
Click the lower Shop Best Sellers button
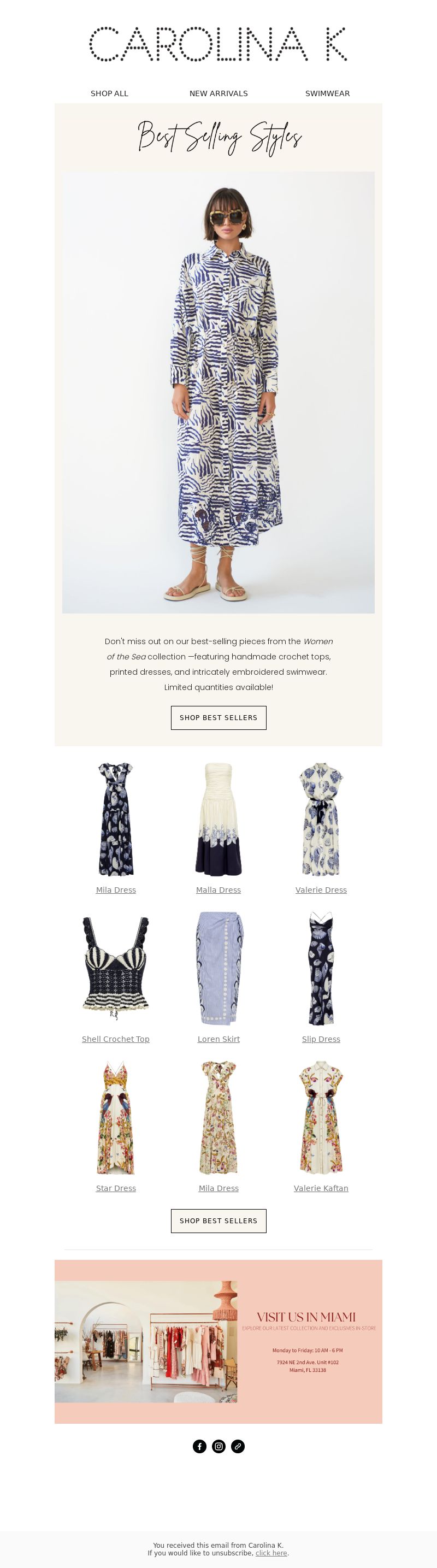[218, 1221]
